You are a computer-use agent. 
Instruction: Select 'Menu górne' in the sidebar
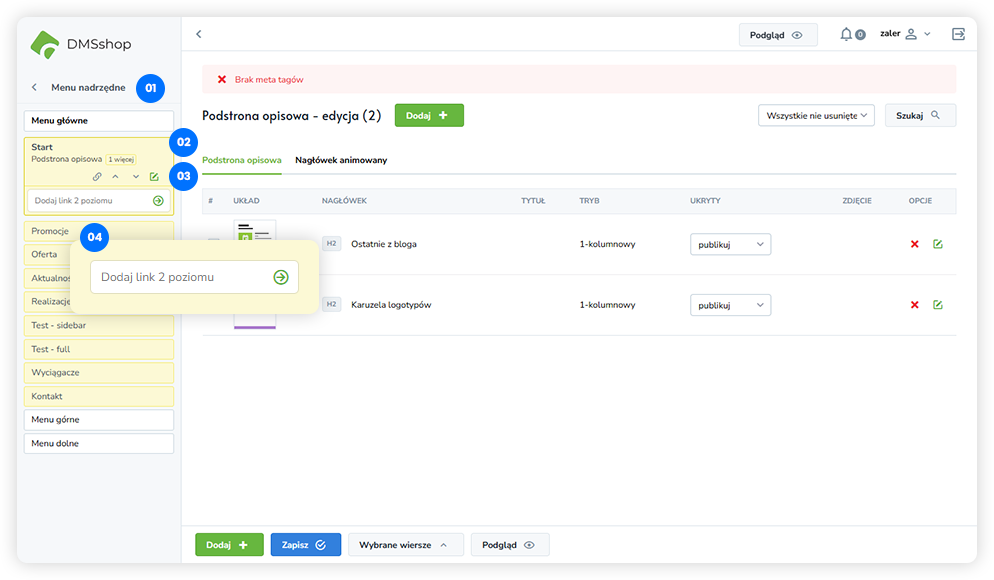click(x=98, y=420)
